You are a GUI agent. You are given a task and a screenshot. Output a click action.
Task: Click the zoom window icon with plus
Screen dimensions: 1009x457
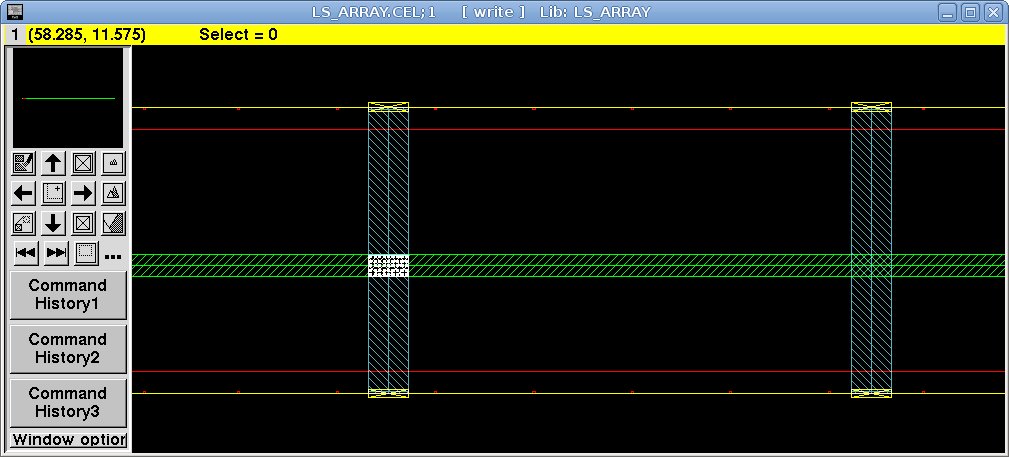54,193
